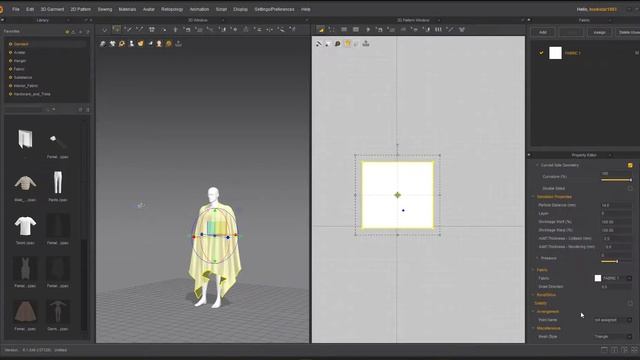Click the Layer value field

pyautogui.click(x=616, y=213)
